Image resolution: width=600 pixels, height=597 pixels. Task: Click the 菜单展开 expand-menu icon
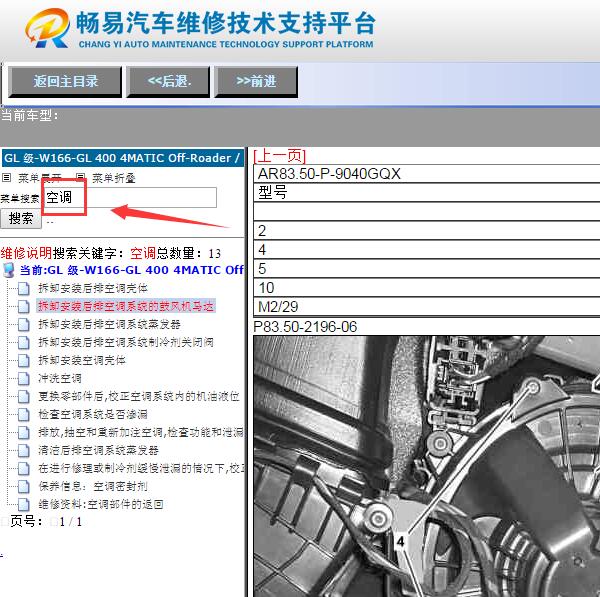pos(7,178)
